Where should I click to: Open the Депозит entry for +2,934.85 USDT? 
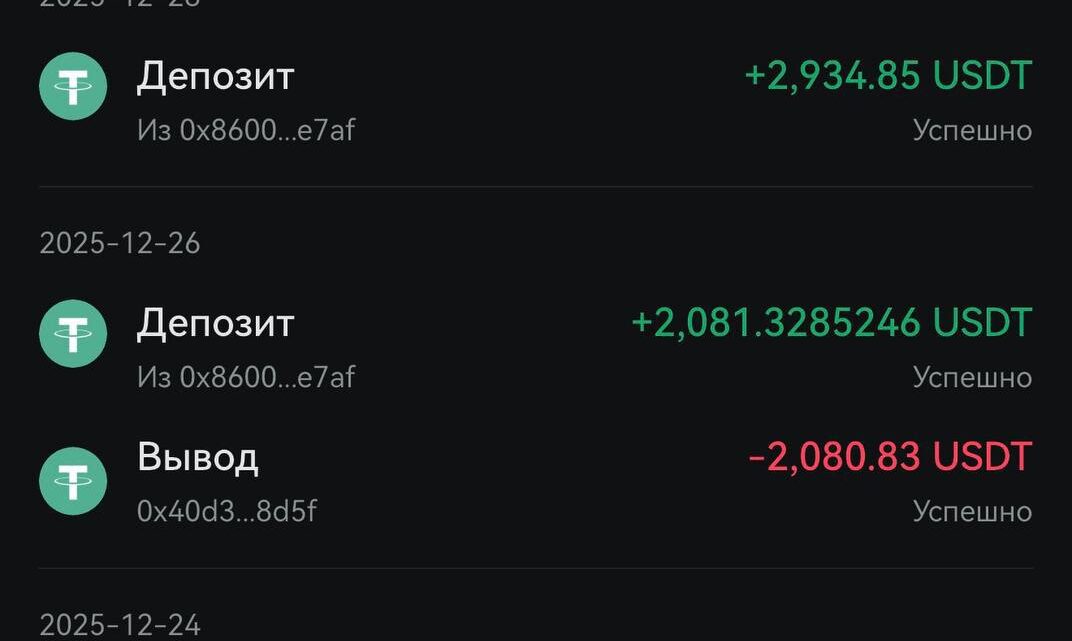[215, 76]
